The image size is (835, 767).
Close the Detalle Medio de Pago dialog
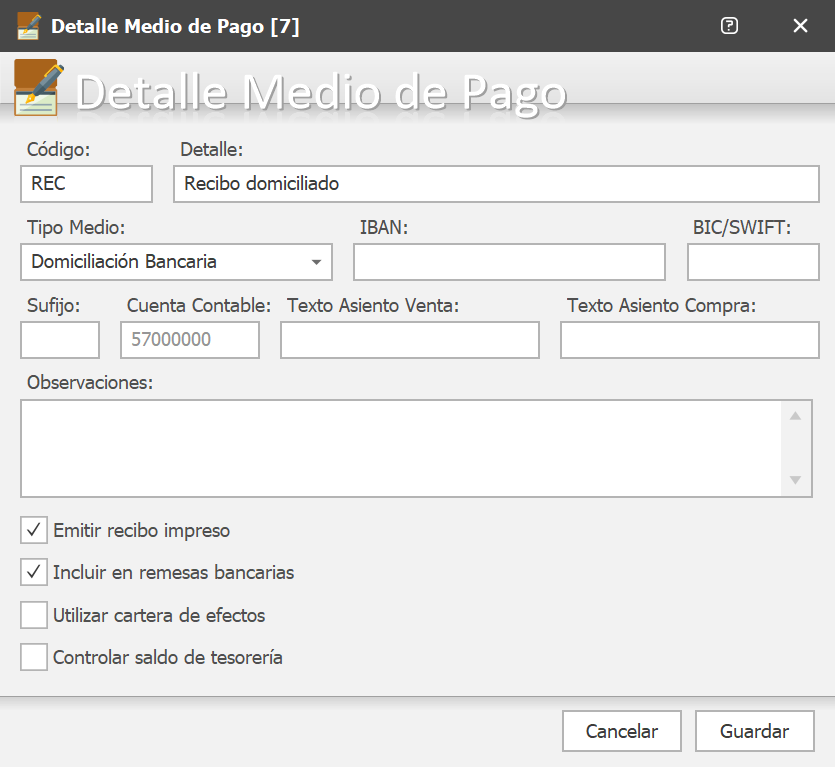[x=800, y=26]
